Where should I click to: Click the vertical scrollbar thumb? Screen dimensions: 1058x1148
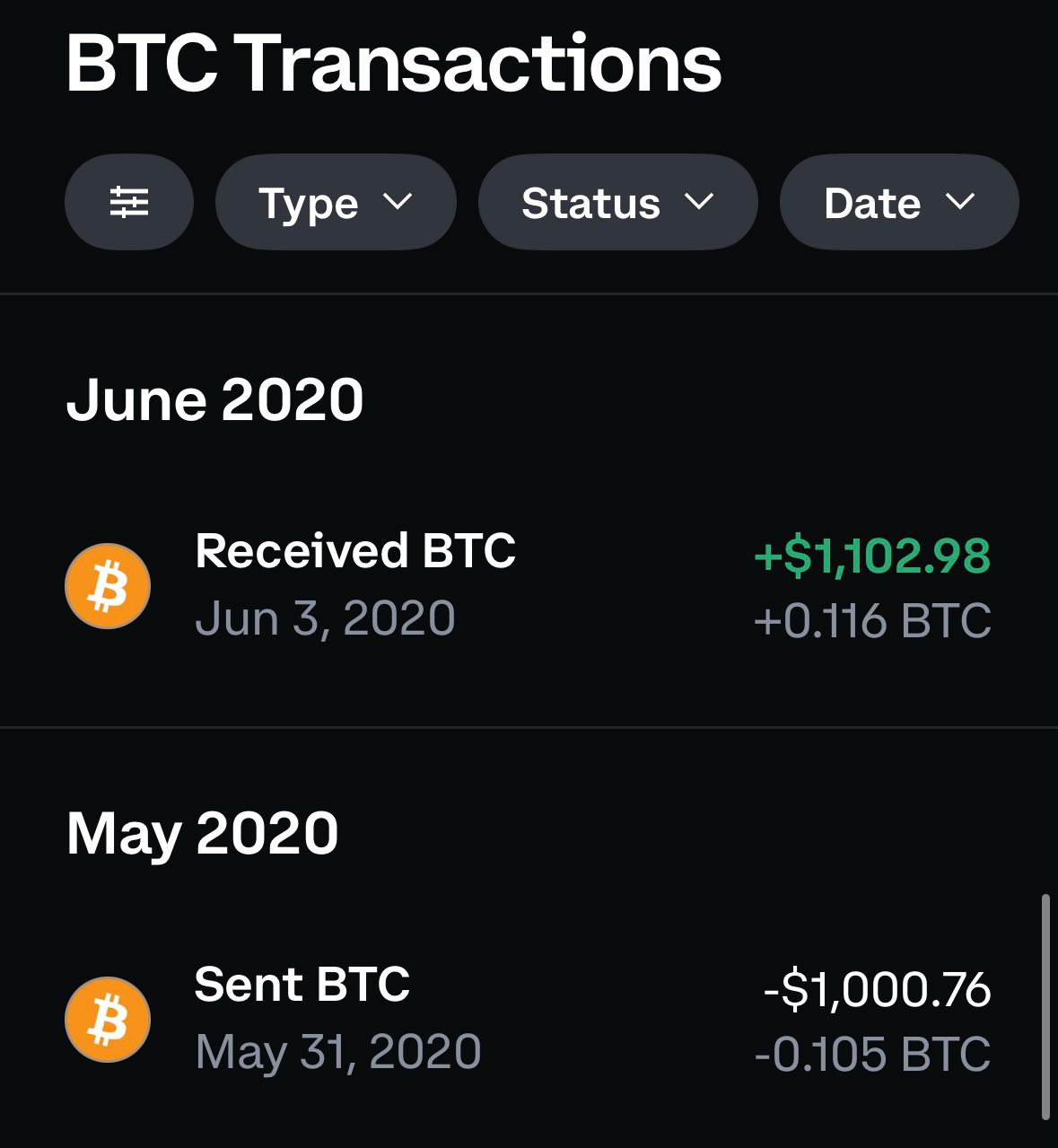pos(1045,1005)
